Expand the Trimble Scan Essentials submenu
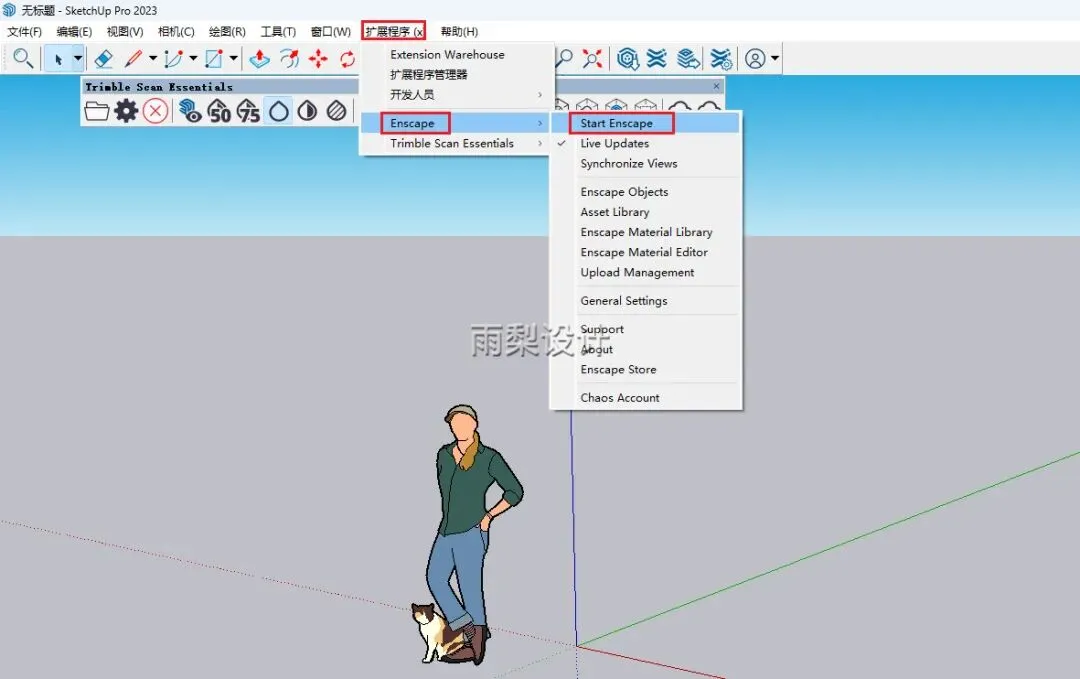The height and width of the screenshot is (679, 1080). (455, 143)
